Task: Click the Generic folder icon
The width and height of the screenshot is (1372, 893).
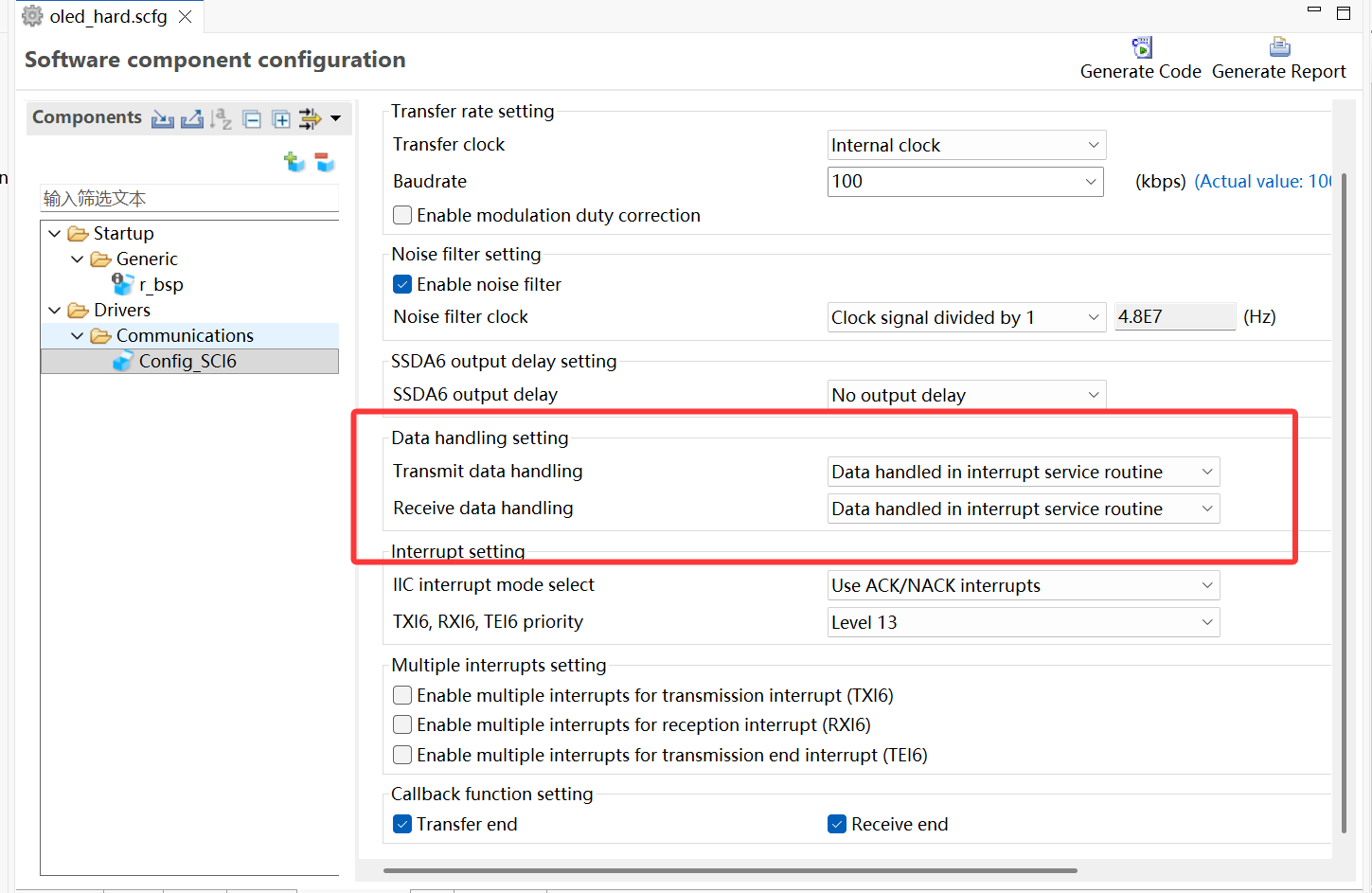Action: pos(100,259)
